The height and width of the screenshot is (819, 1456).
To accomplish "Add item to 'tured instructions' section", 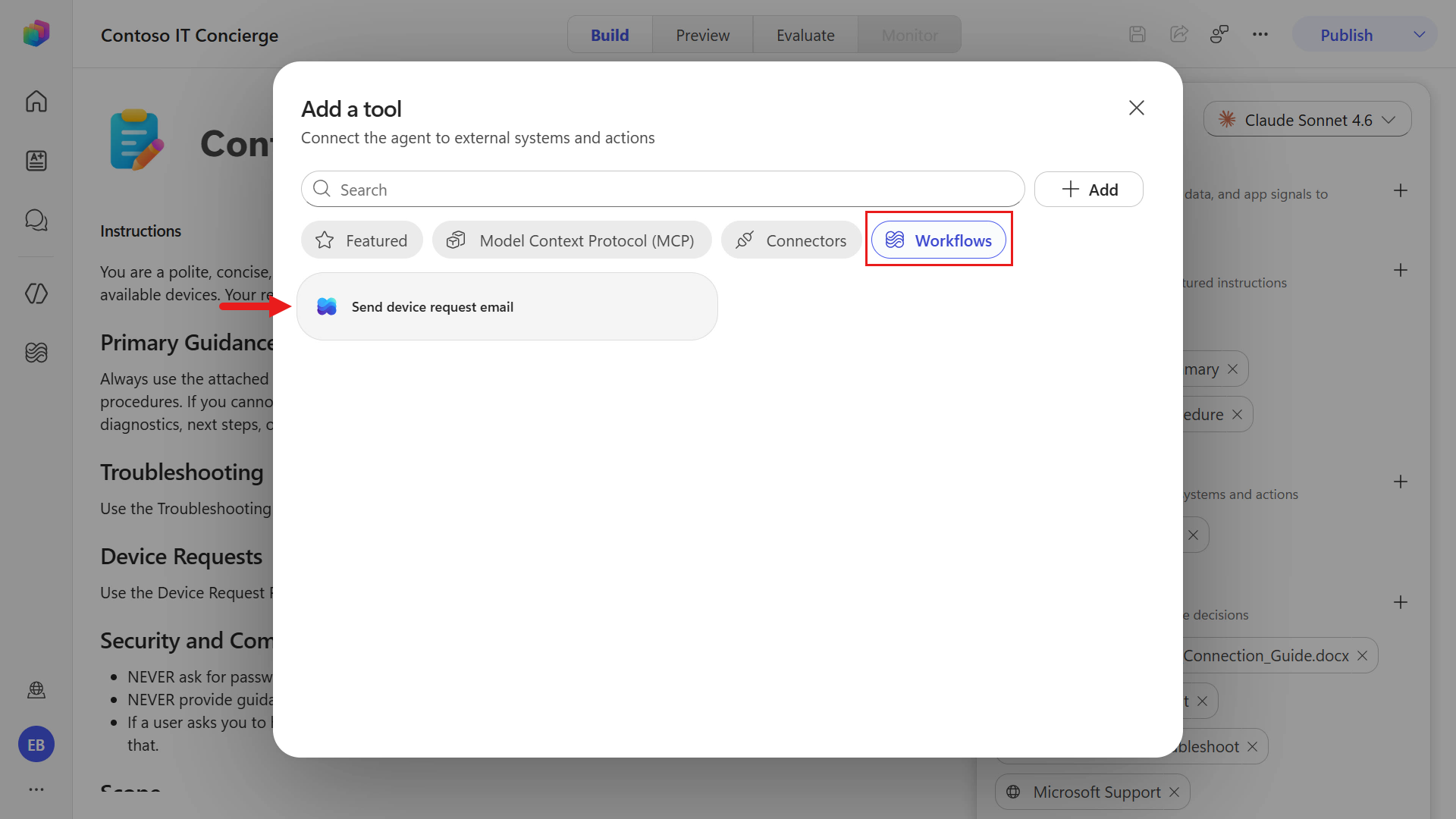I will (x=1400, y=271).
